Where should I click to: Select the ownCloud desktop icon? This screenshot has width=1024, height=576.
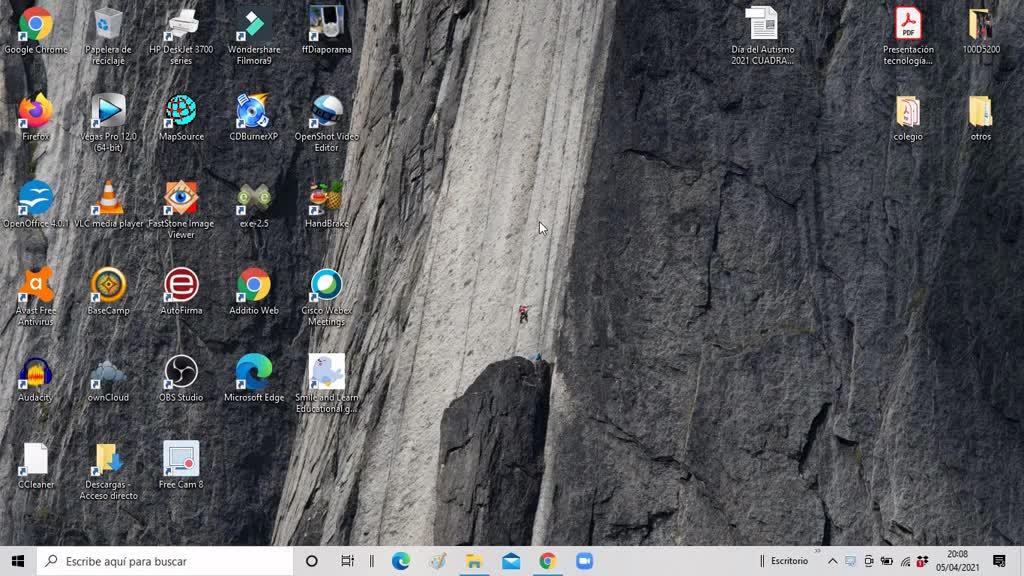[108, 379]
